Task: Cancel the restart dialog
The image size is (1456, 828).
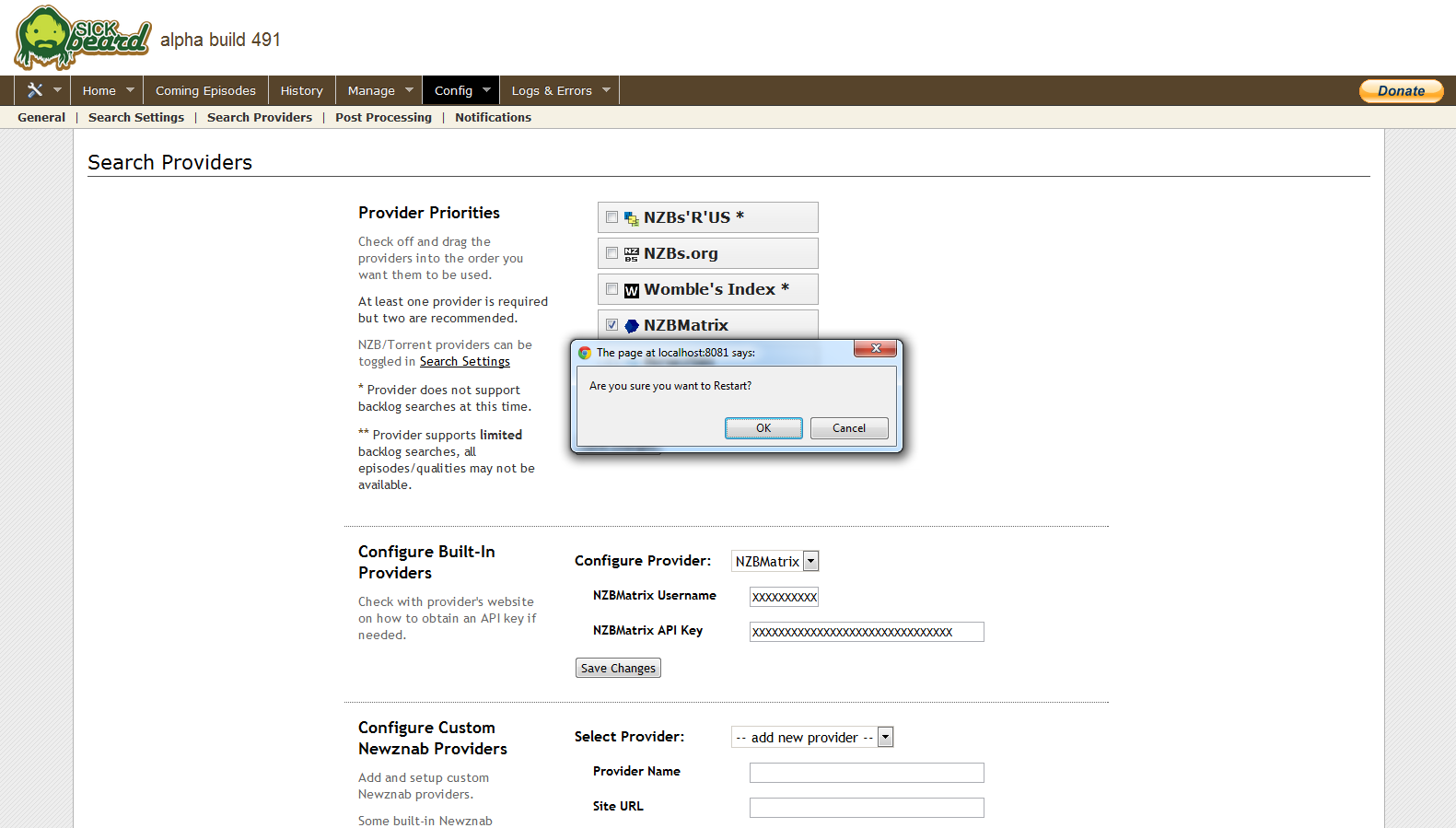Action: 849,428
